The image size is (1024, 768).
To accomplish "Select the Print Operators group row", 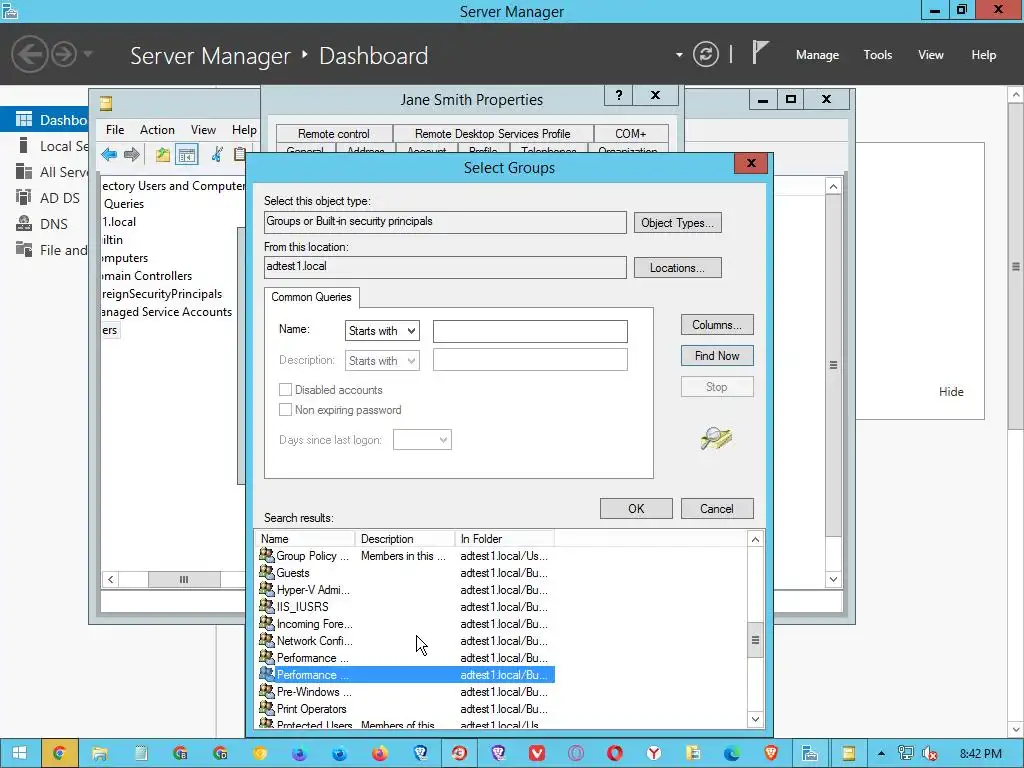I will (x=406, y=709).
